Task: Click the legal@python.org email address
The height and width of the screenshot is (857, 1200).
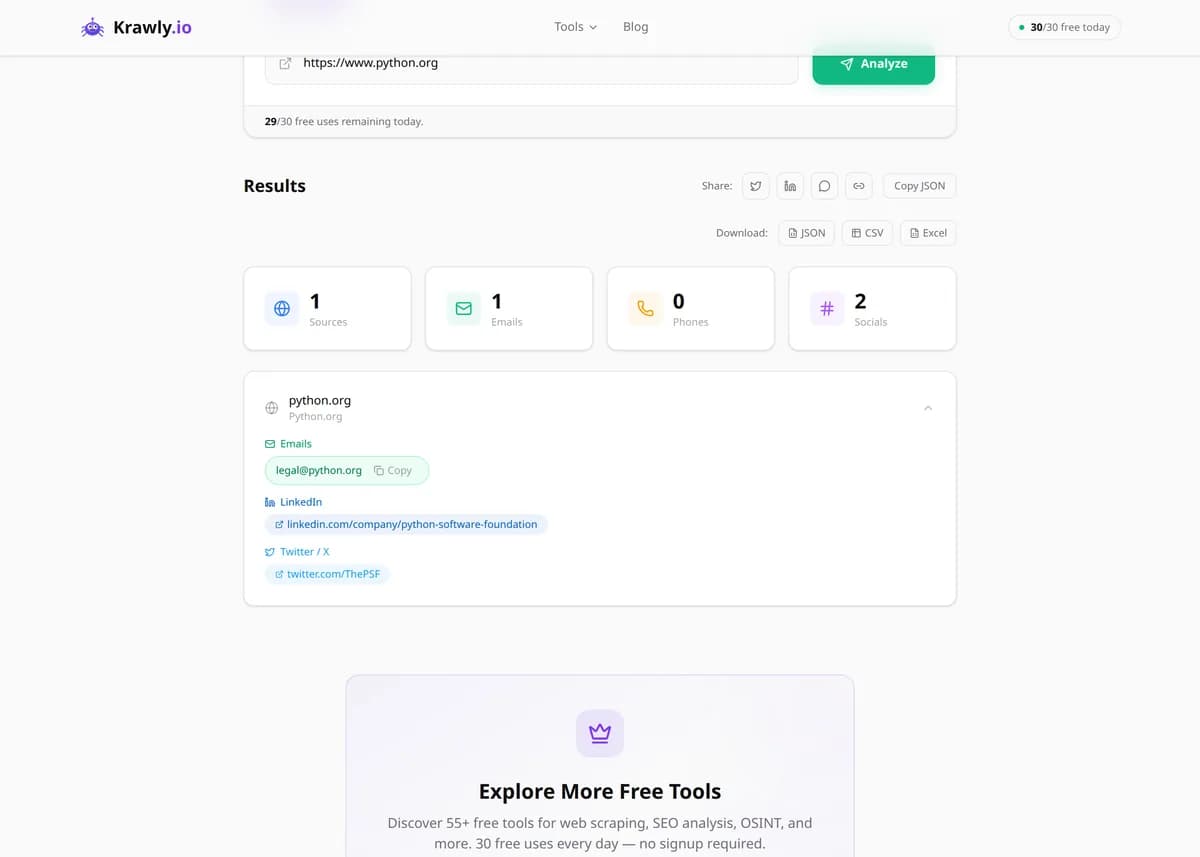Action: [319, 470]
